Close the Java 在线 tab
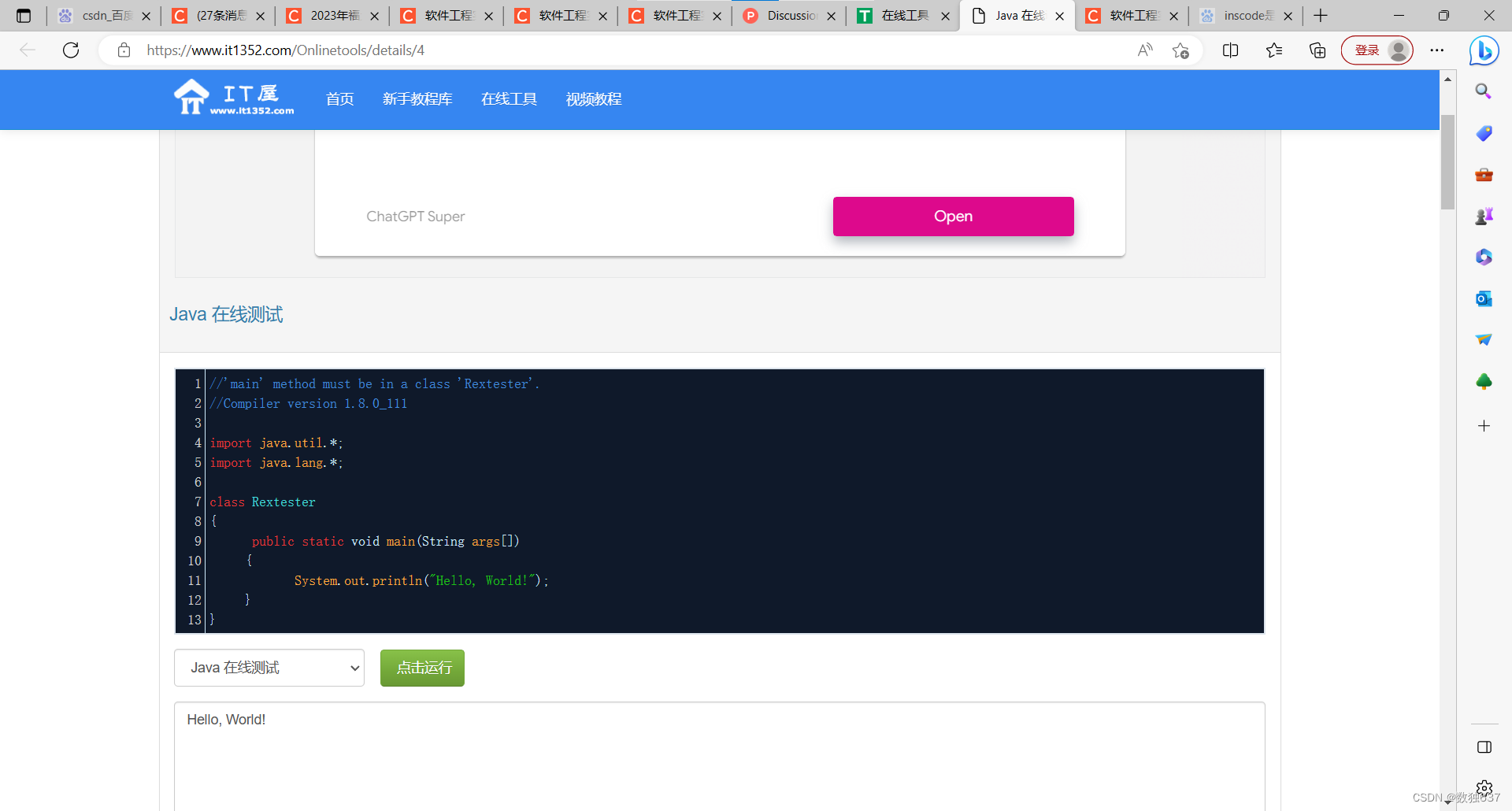 [1060, 16]
